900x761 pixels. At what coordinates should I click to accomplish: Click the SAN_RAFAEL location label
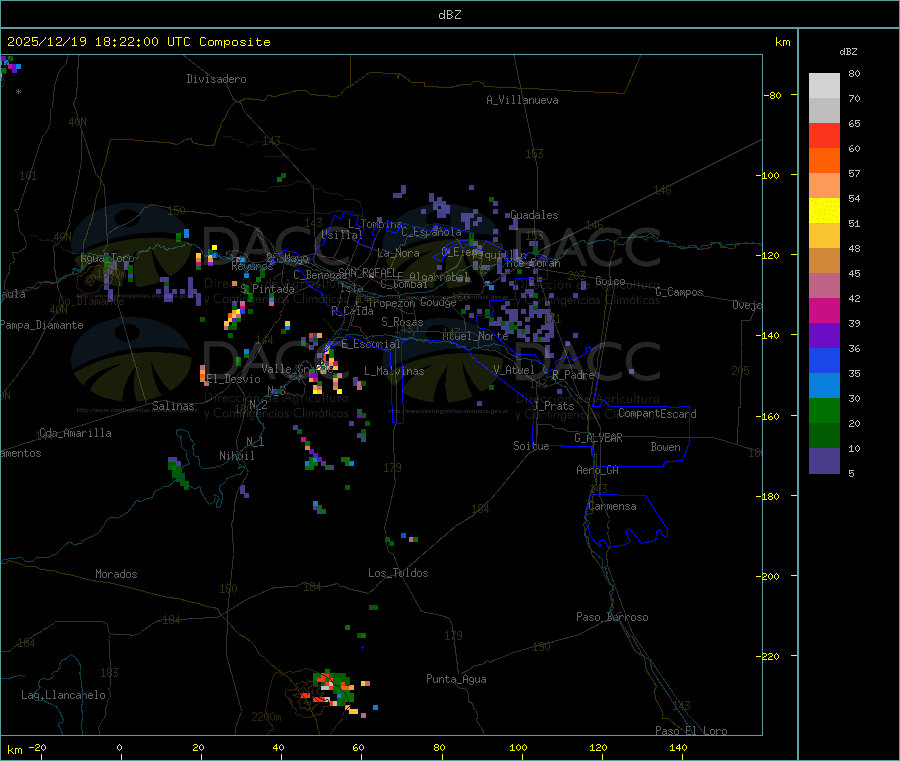point(367,272)
